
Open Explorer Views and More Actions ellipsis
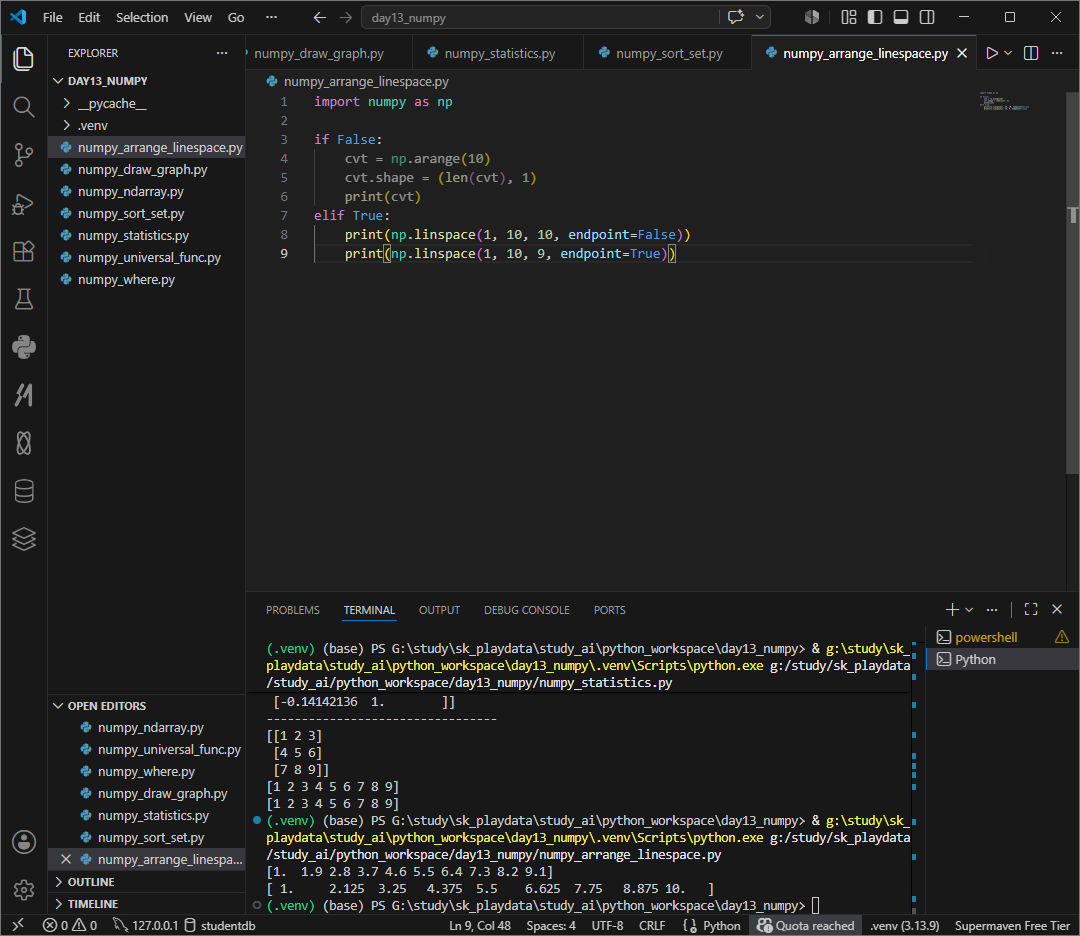coord(222,53)
